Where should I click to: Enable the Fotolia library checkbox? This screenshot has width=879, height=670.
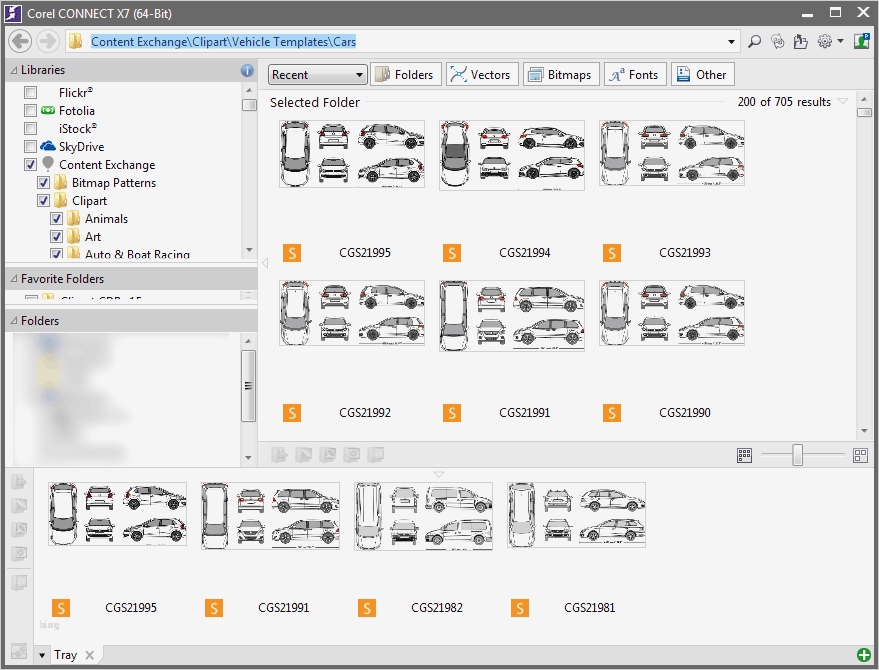[x=31, y=110]
